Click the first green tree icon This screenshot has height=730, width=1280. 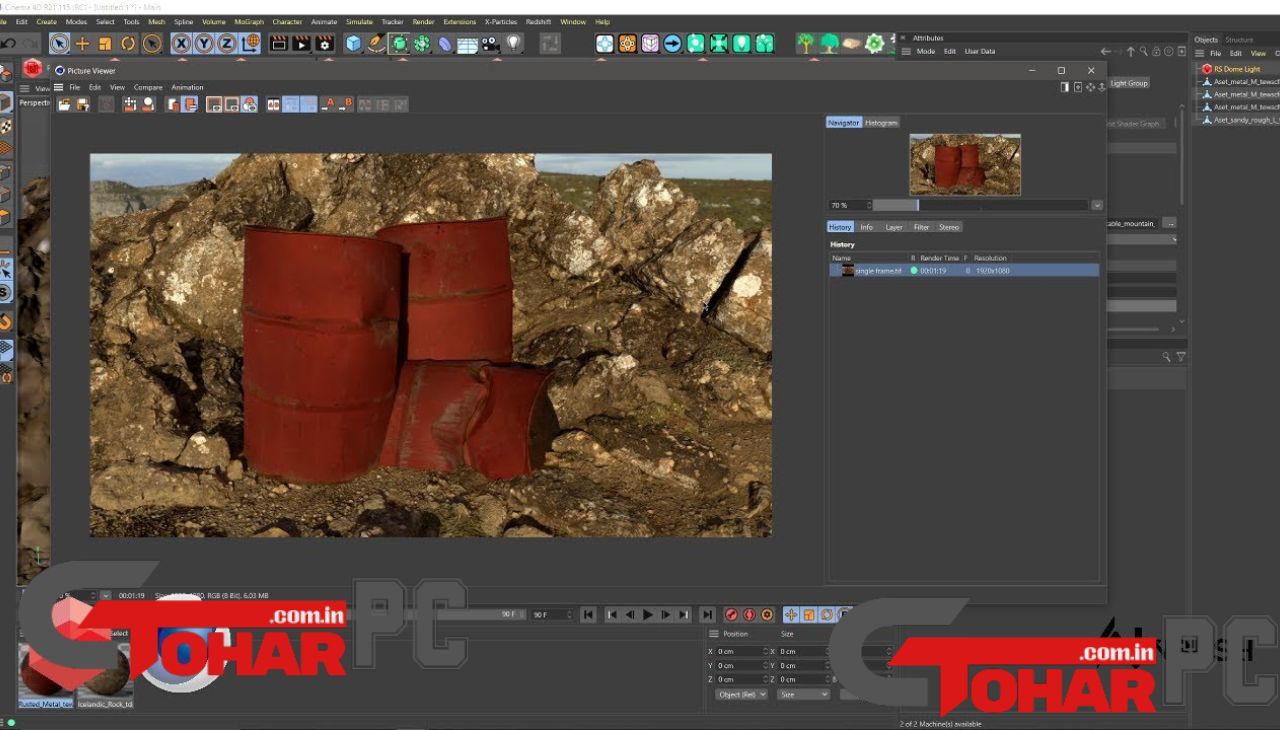[x=805, y=43]
